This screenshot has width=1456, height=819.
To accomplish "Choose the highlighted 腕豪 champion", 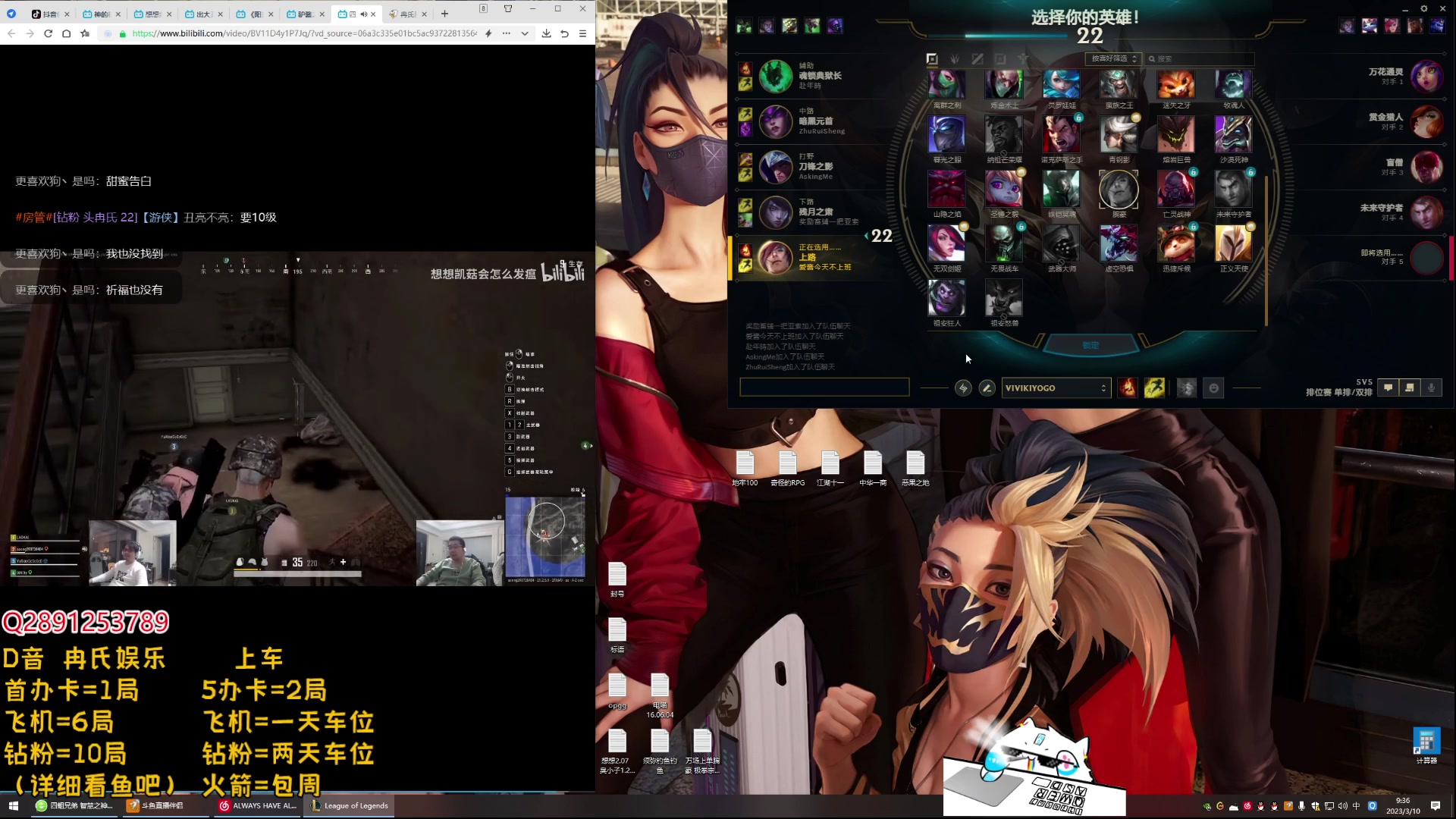I will (x=1119, y=189).
